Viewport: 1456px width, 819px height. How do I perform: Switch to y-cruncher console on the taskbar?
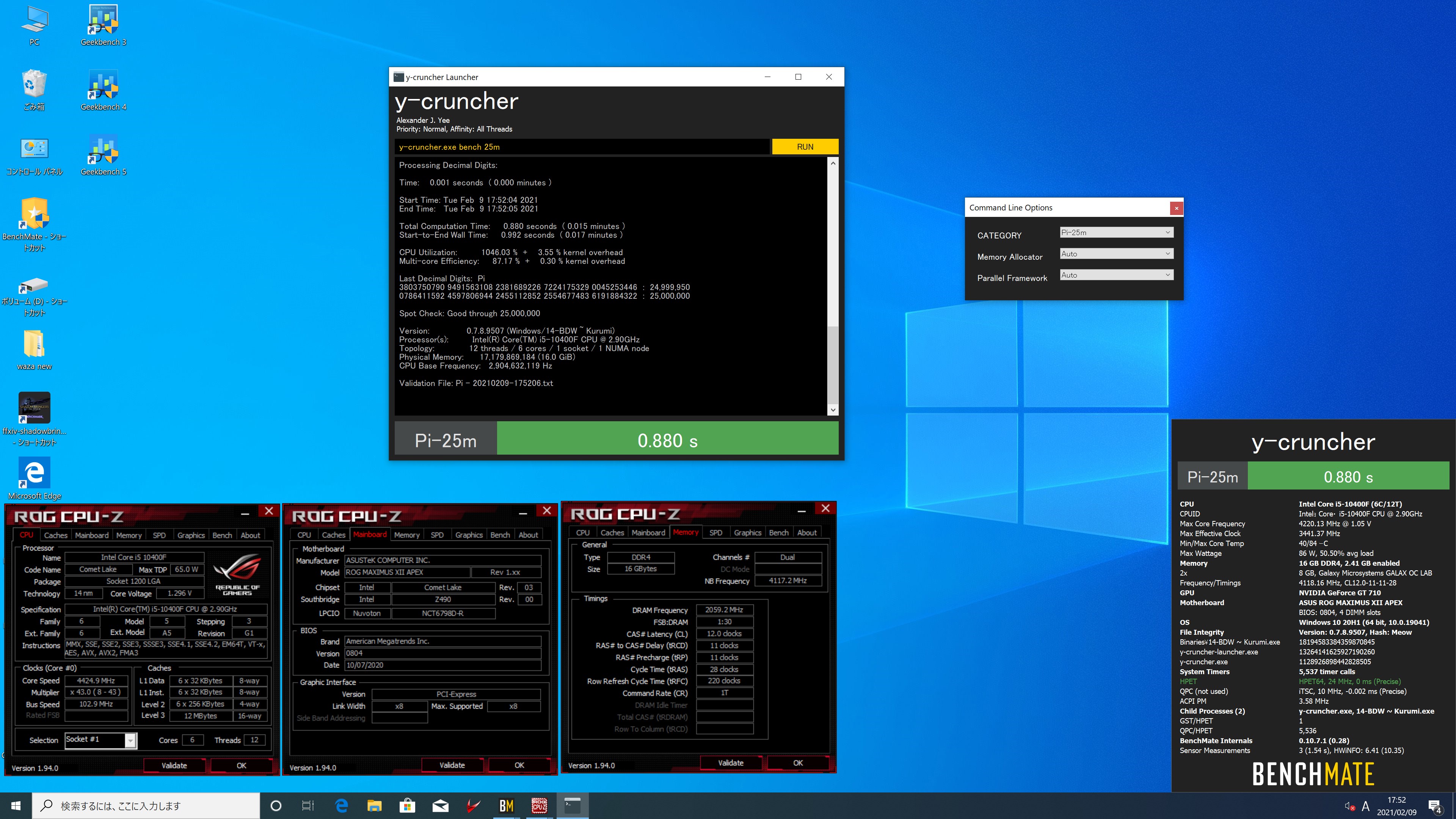point(573,805)
